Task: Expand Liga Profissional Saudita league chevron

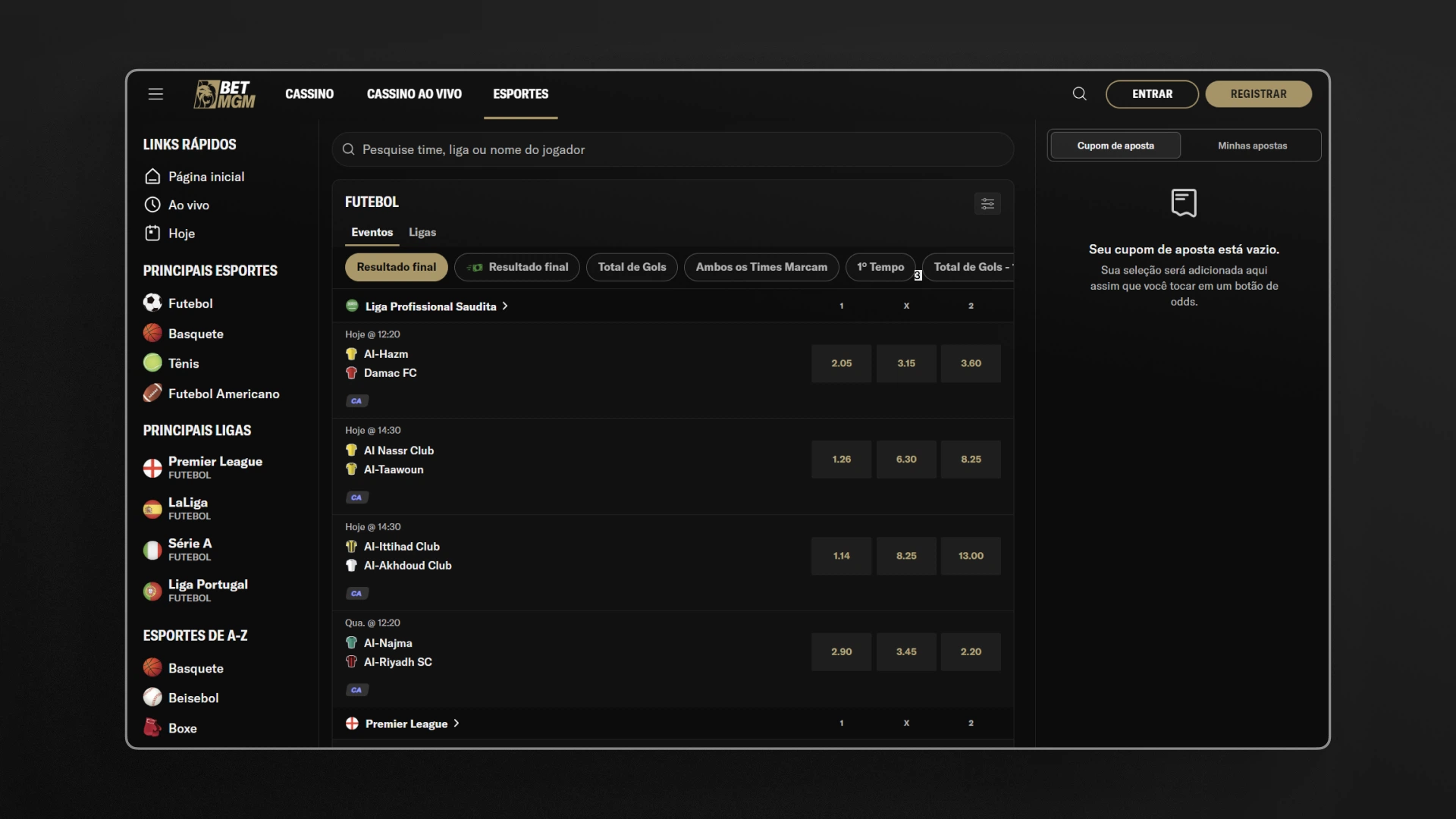Action: (505, 306)
